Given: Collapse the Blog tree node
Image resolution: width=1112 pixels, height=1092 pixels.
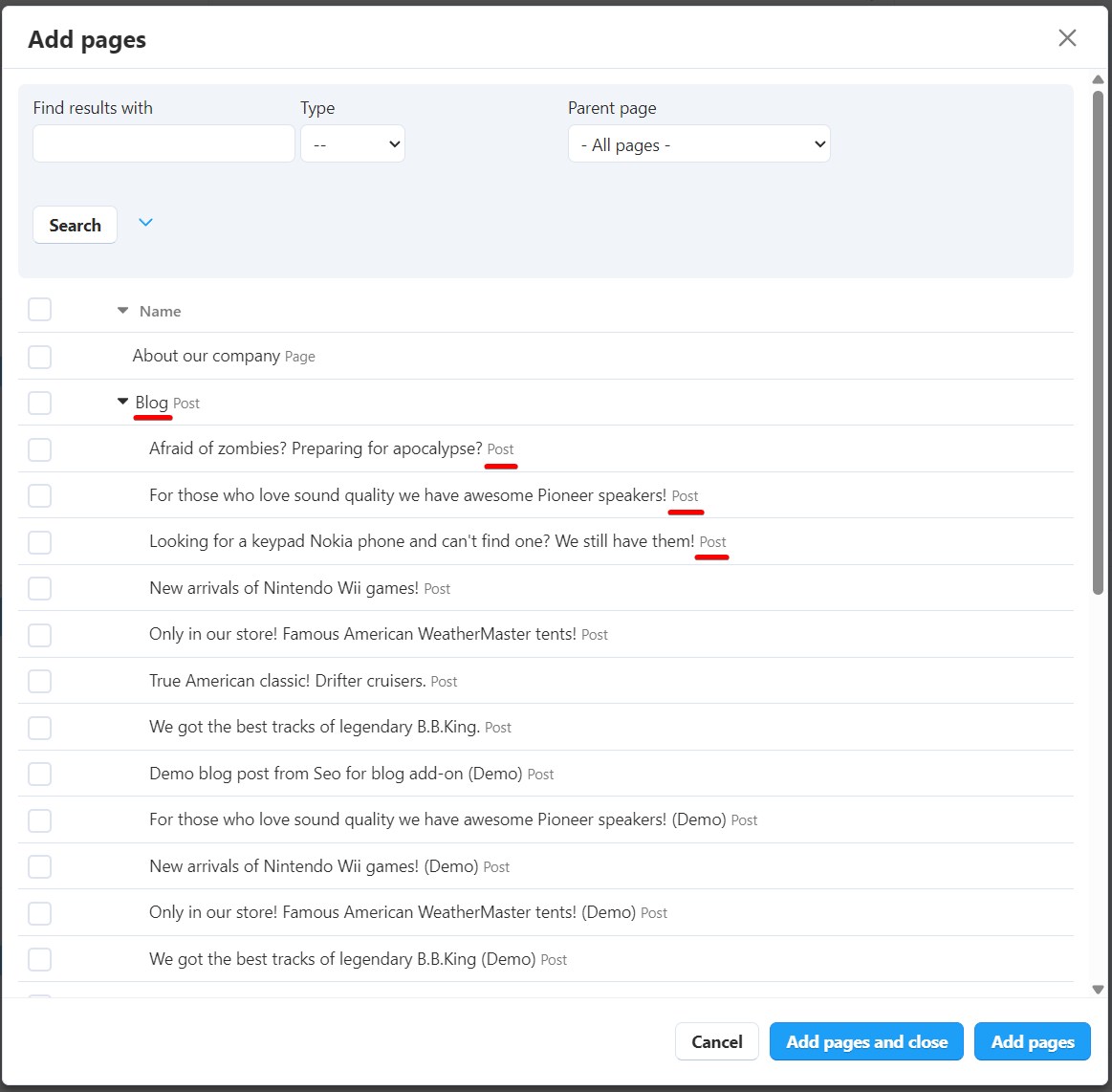Looking at the screenshot, I should (x=122, y=403).
